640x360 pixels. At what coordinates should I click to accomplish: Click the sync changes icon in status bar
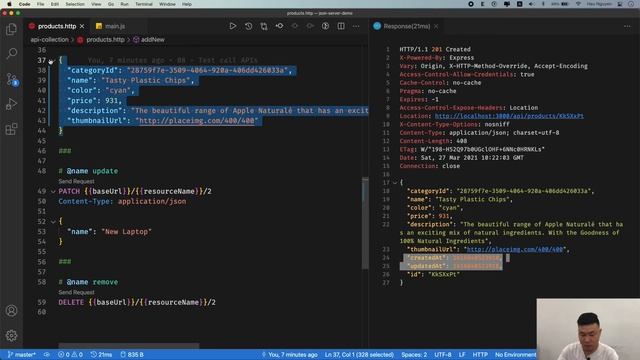[x=47, y=355]
